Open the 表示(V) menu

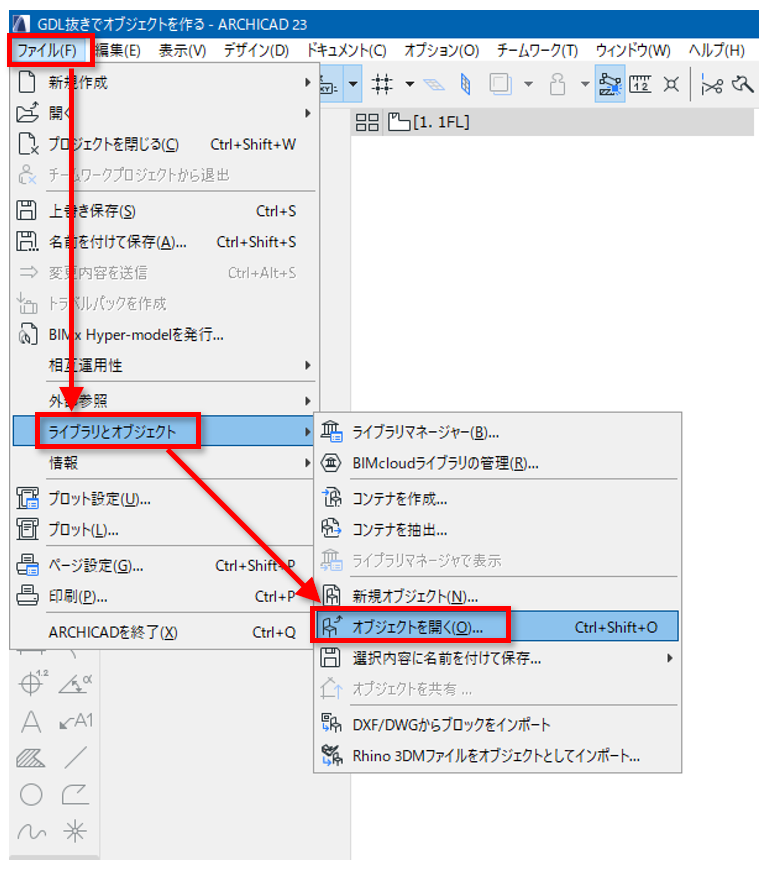182,51
